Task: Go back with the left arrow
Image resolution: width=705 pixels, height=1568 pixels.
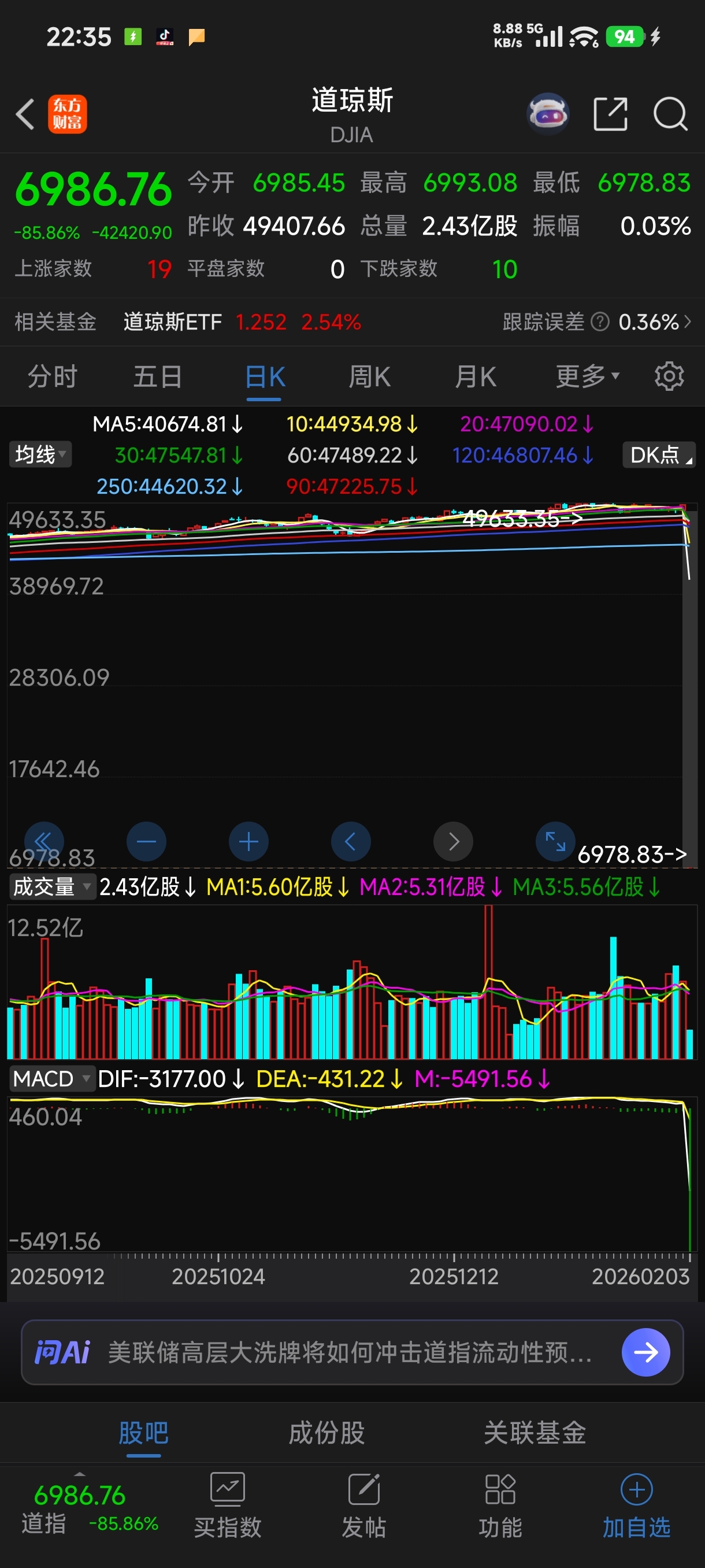Action: click(25, 114)
